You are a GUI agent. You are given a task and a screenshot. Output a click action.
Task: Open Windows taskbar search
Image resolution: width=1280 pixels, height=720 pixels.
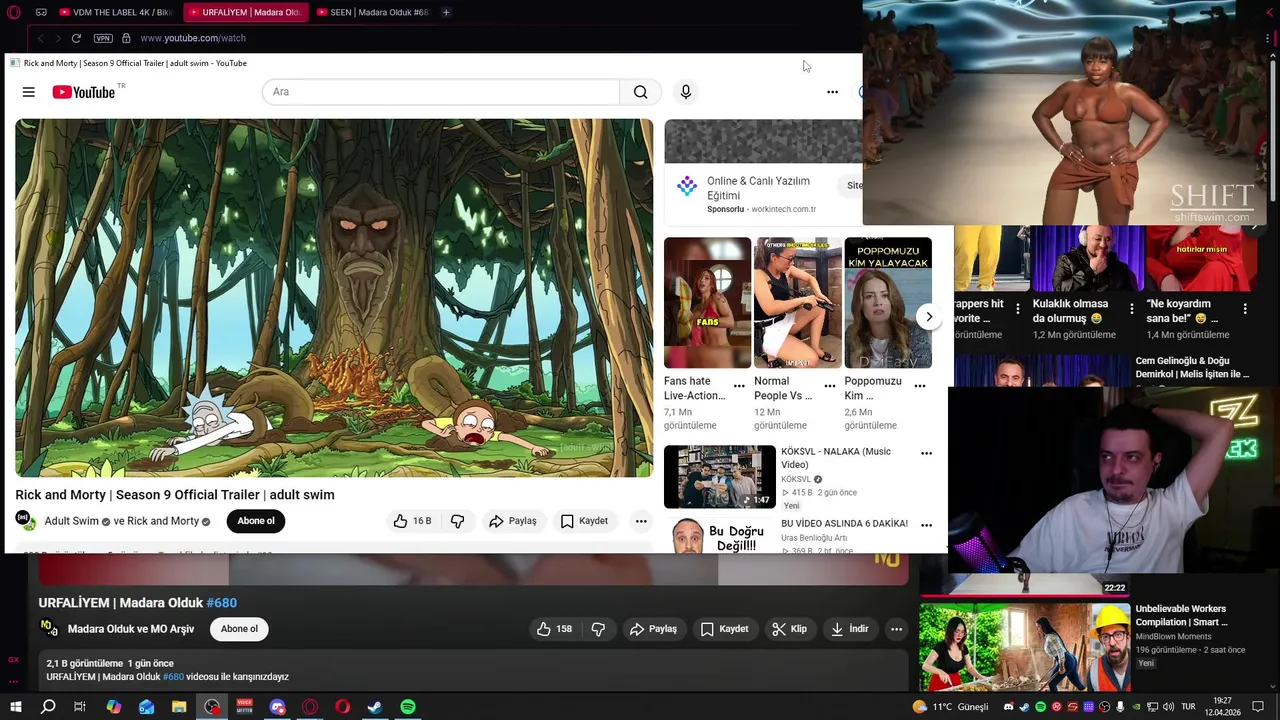pos(48,707)
